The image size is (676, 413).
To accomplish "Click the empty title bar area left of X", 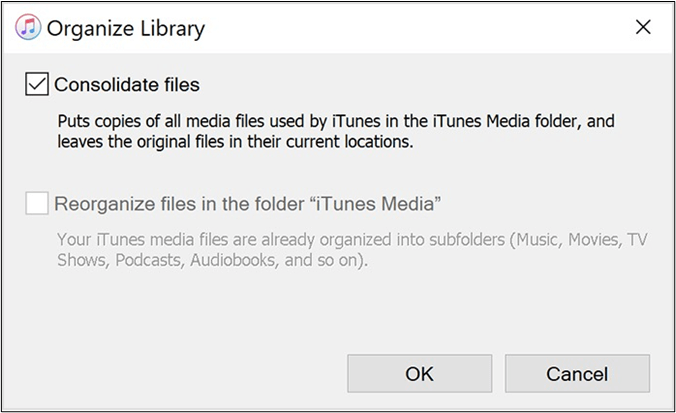I will pos(420,28).
